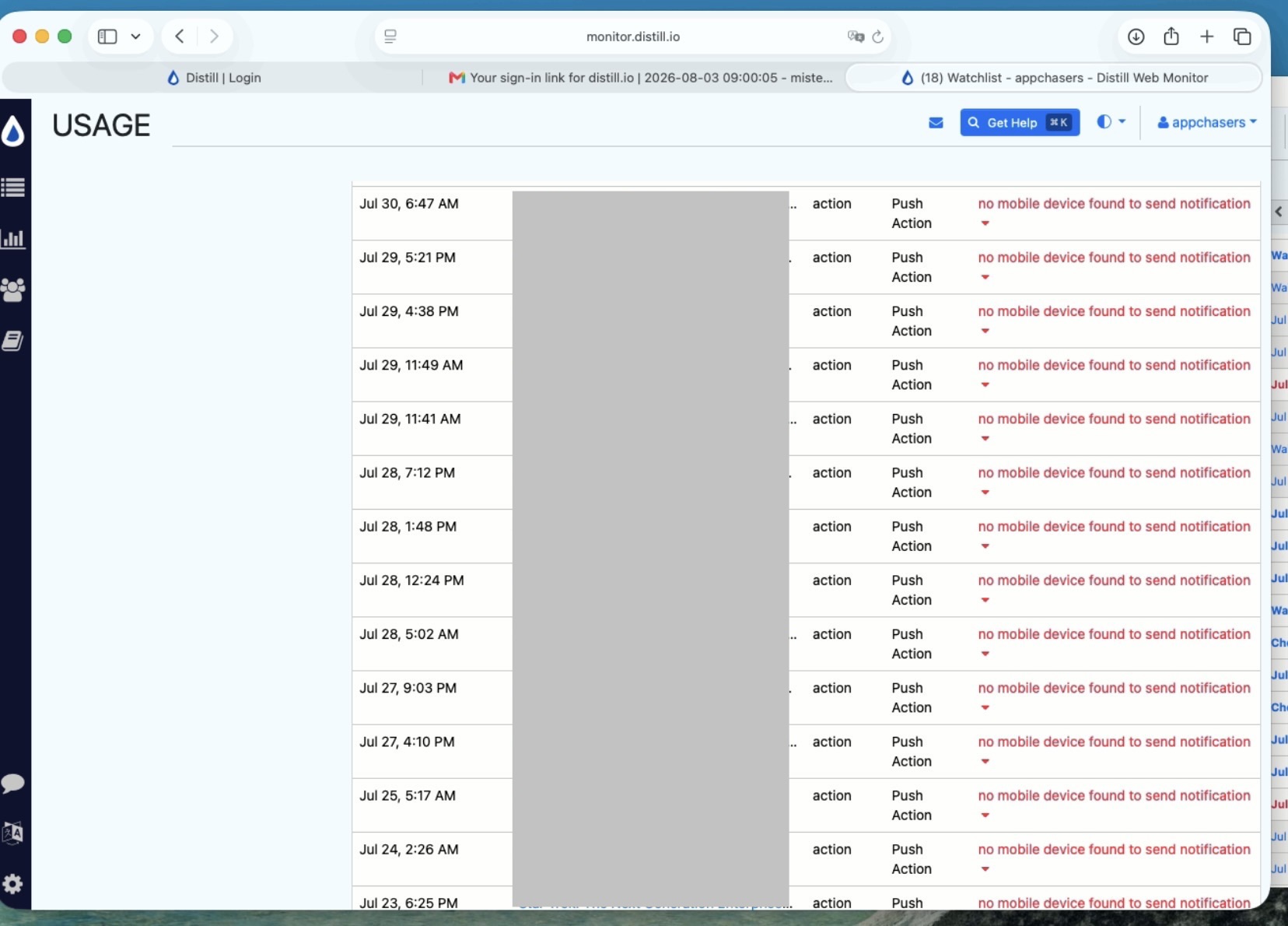The image size is (1288, 926).
Task: Click the Jul 28, 12:24 PM timestamp
Action: pos(411,581)
